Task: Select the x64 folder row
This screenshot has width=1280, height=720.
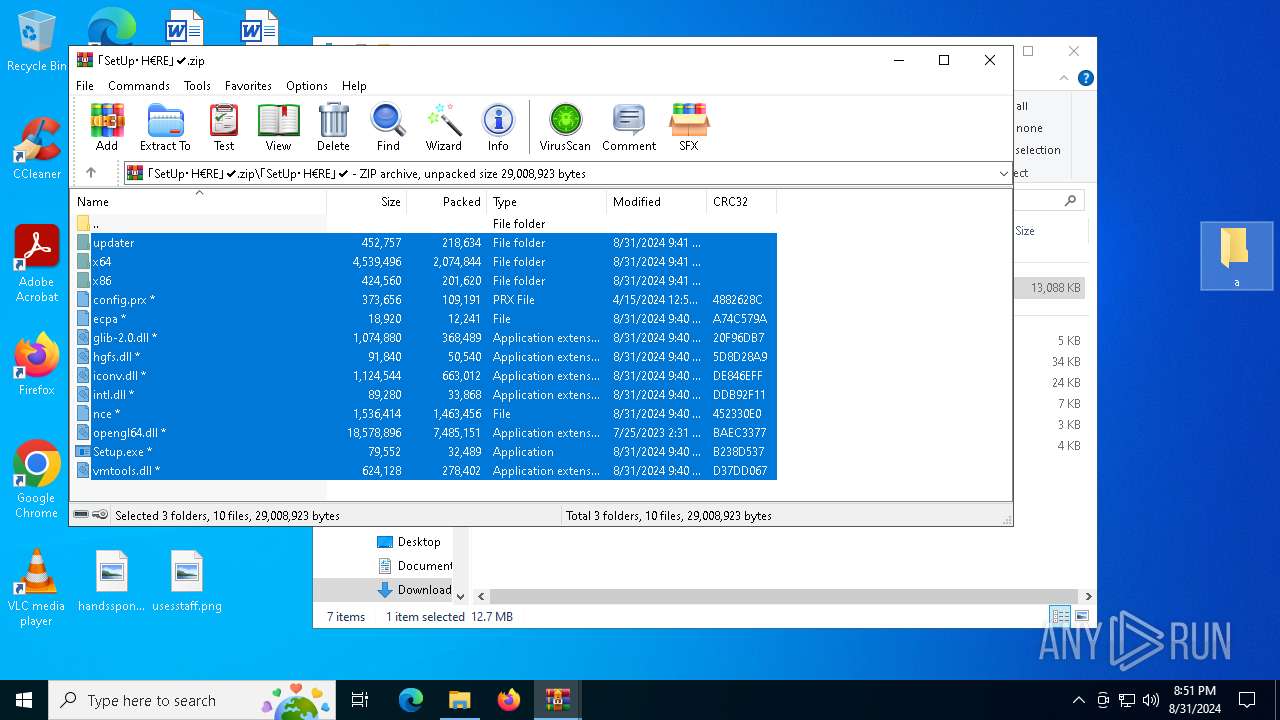Action: coord(425,262)
